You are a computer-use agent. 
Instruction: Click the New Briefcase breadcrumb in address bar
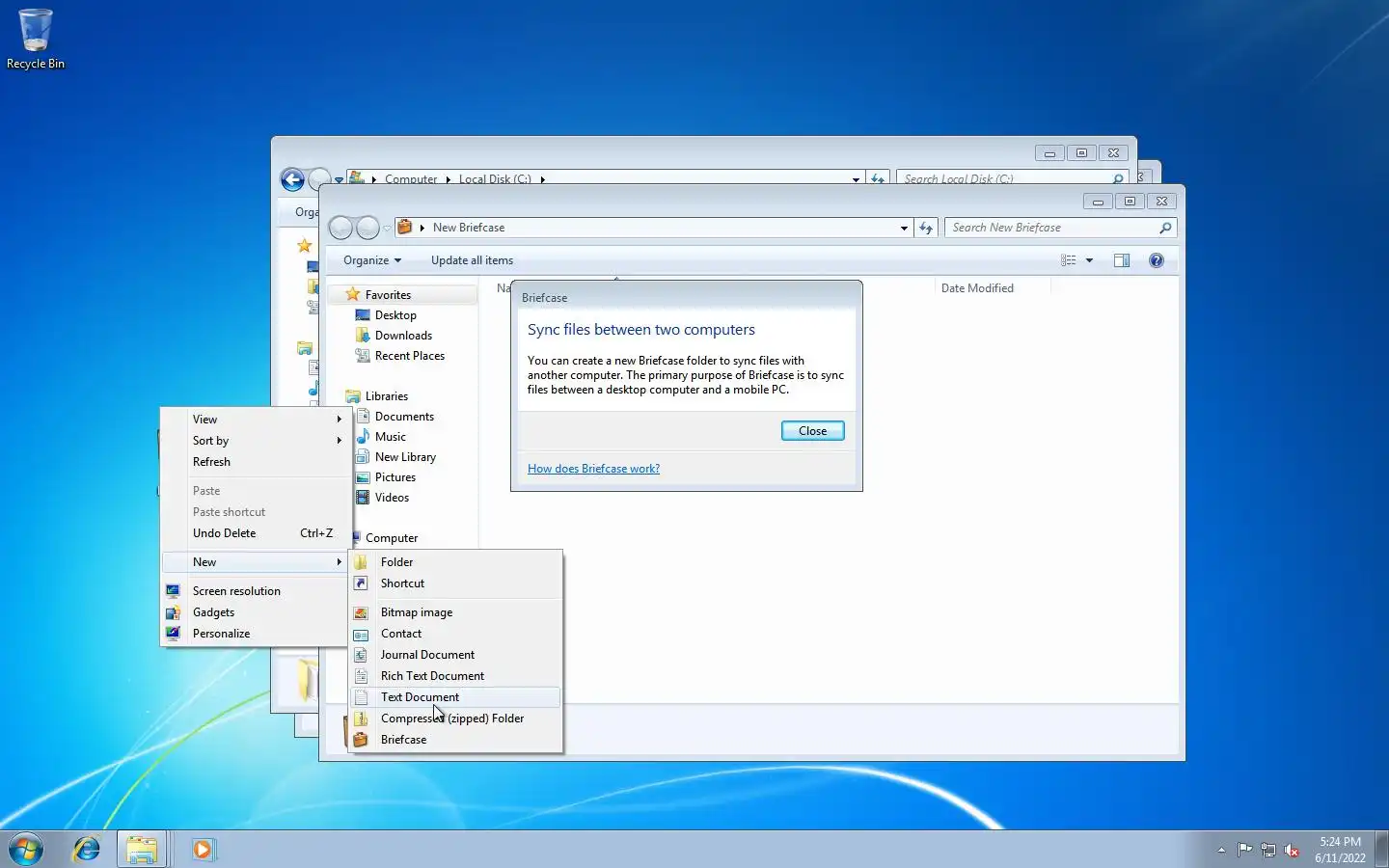point(469,228)
